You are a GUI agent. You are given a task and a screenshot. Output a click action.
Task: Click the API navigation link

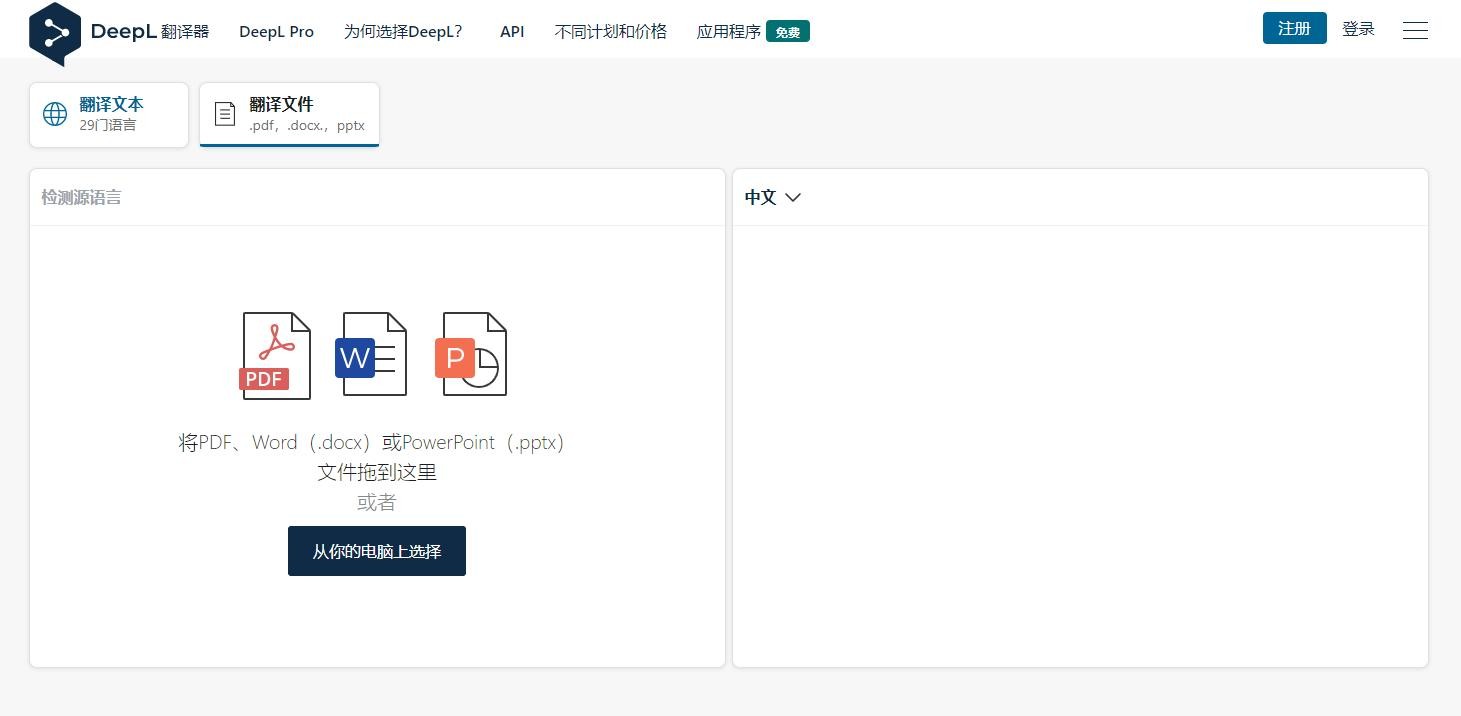(x=512, y=31)
